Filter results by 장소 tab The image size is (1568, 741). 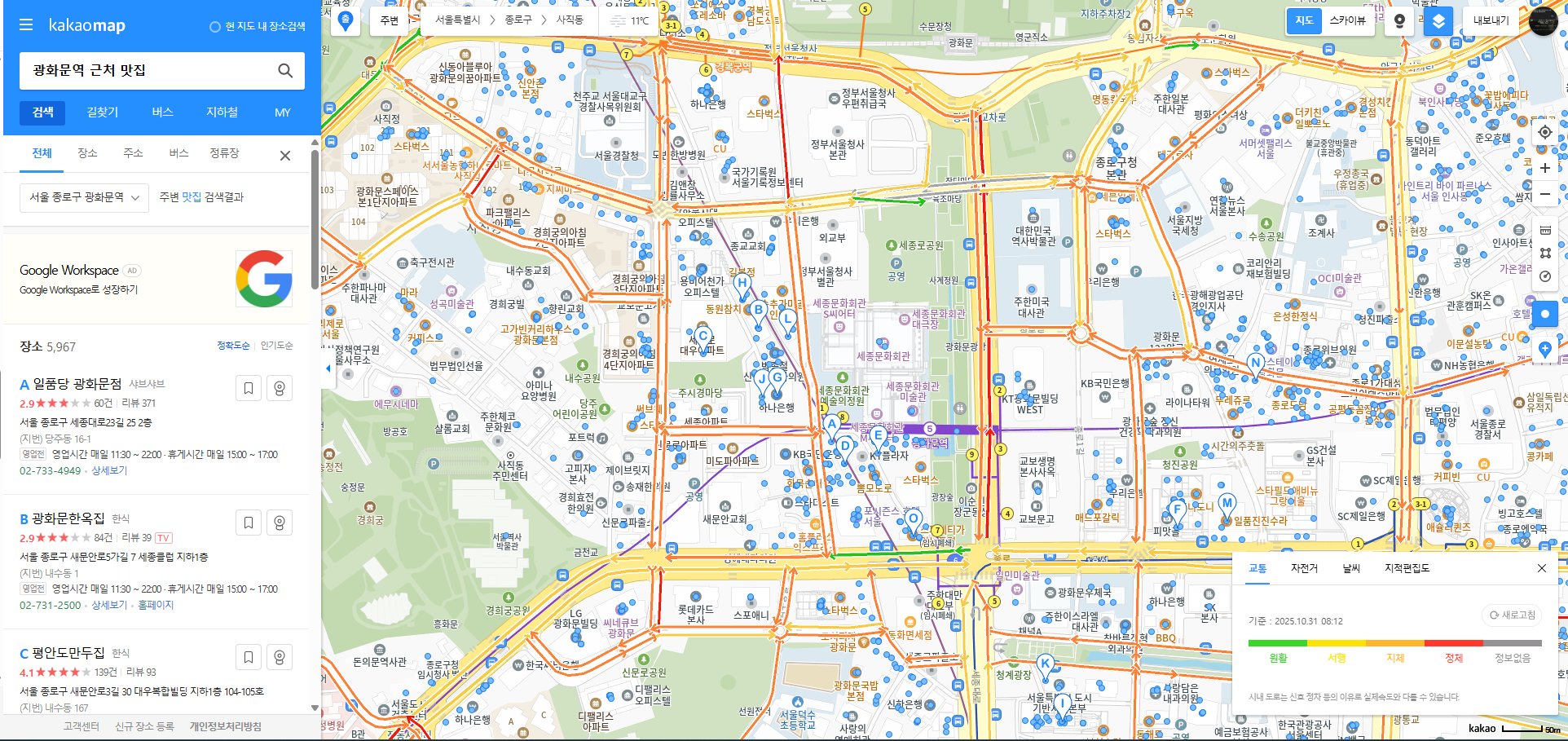[87, 153]
